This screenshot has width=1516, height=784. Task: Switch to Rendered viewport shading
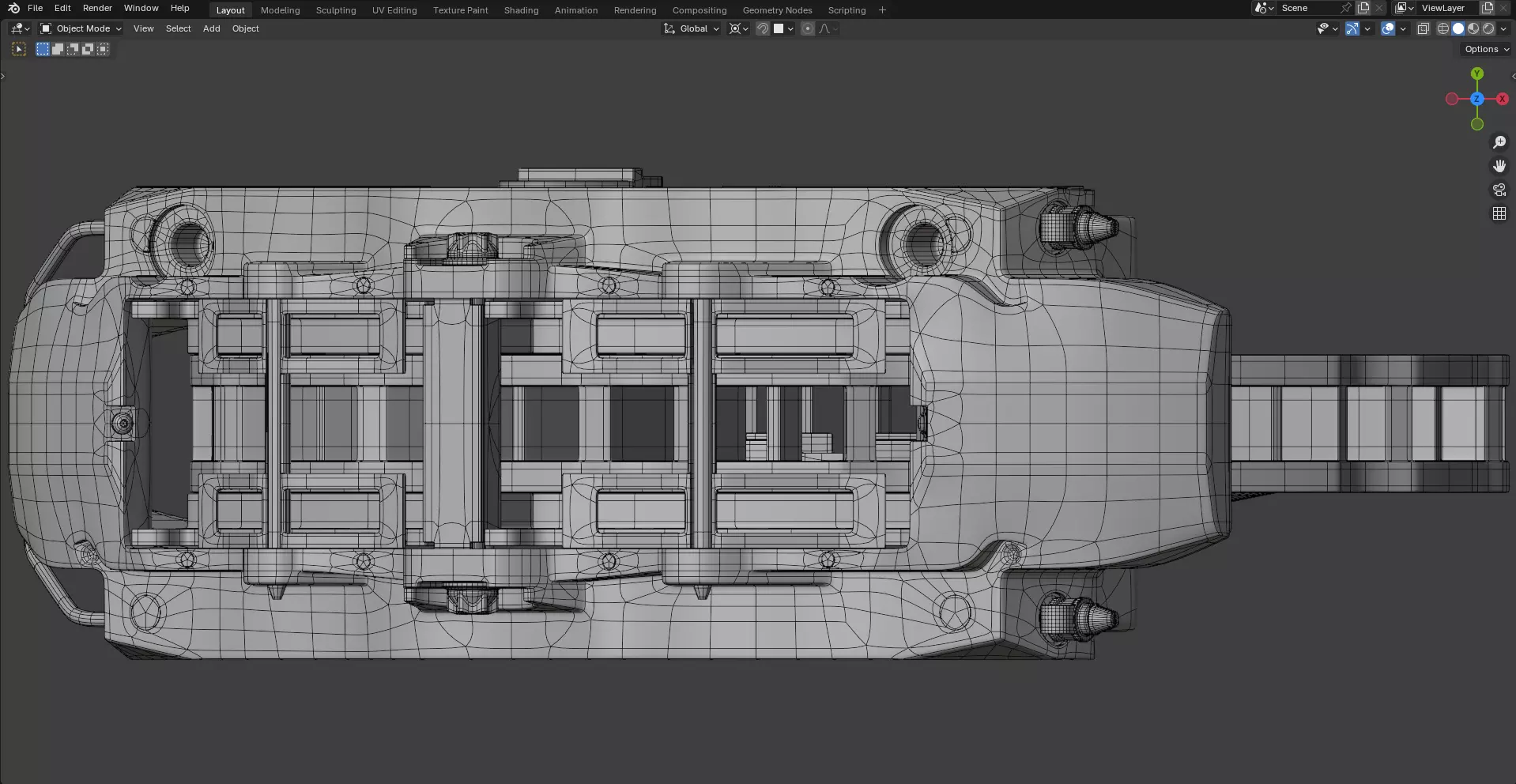point(1488,28)
